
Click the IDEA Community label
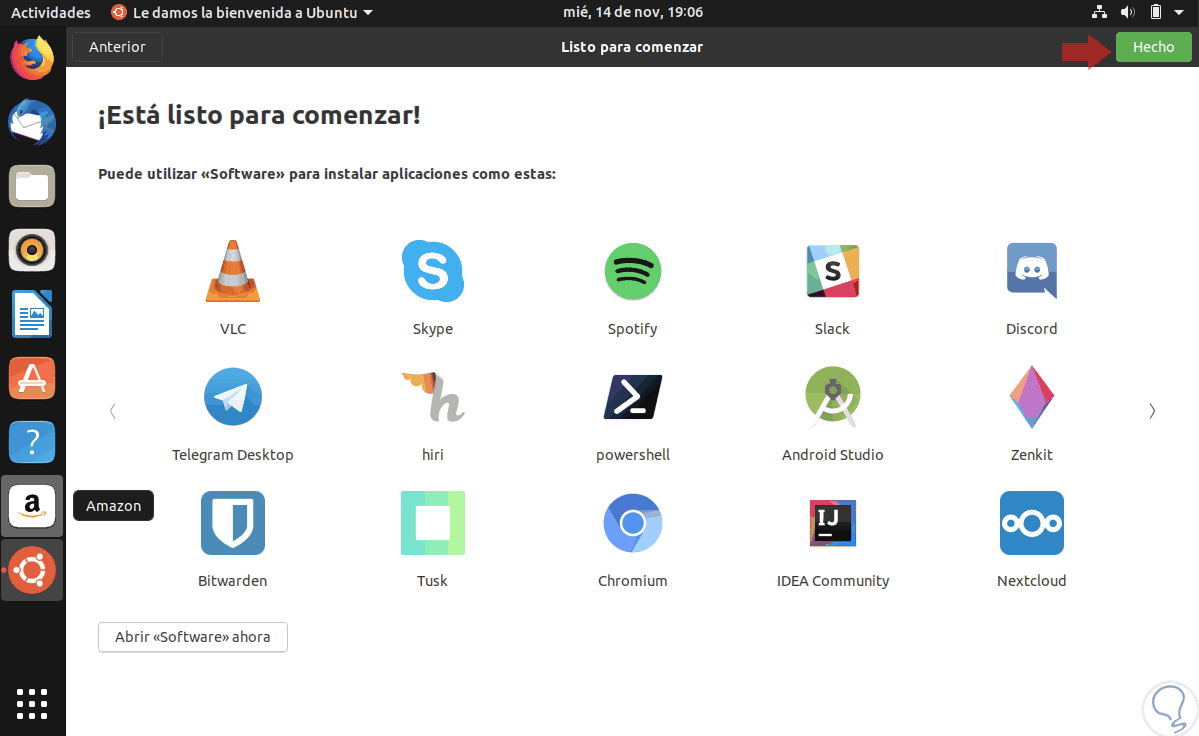pos(833,581)
